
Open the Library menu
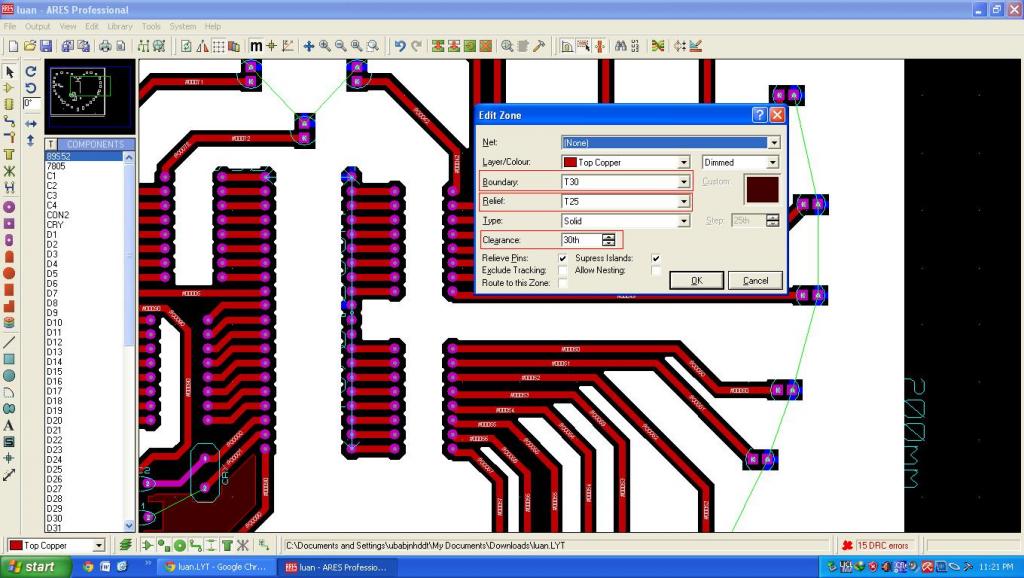(120, 26)
